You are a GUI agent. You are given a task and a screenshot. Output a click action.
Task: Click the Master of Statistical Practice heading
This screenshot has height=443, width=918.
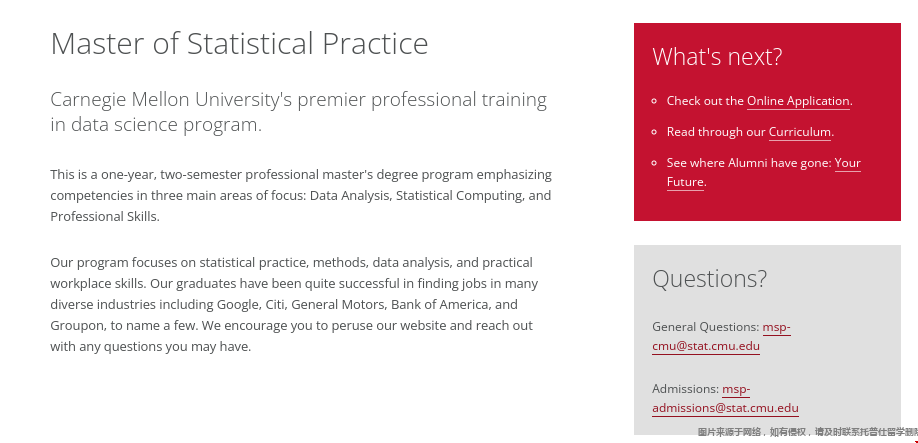[239, 44]
